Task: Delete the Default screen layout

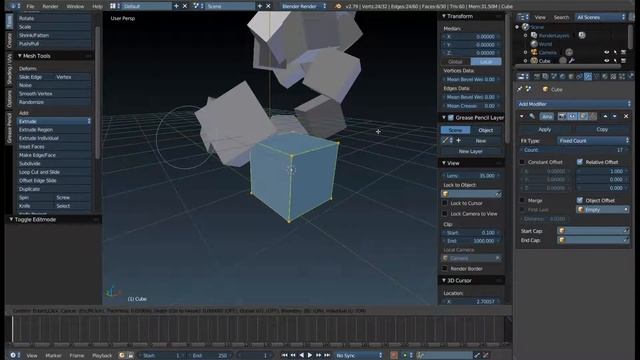Action: (185, 6)
